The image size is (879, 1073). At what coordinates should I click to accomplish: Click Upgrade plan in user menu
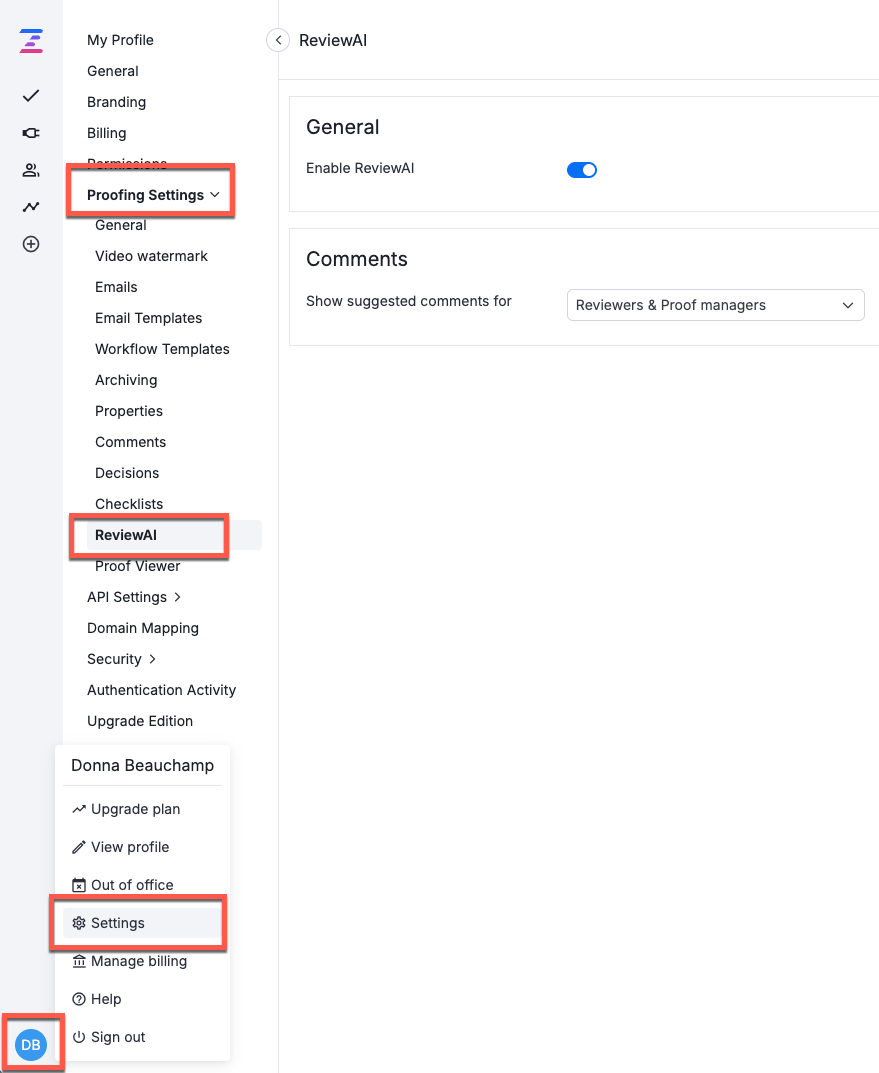[135, 809]
